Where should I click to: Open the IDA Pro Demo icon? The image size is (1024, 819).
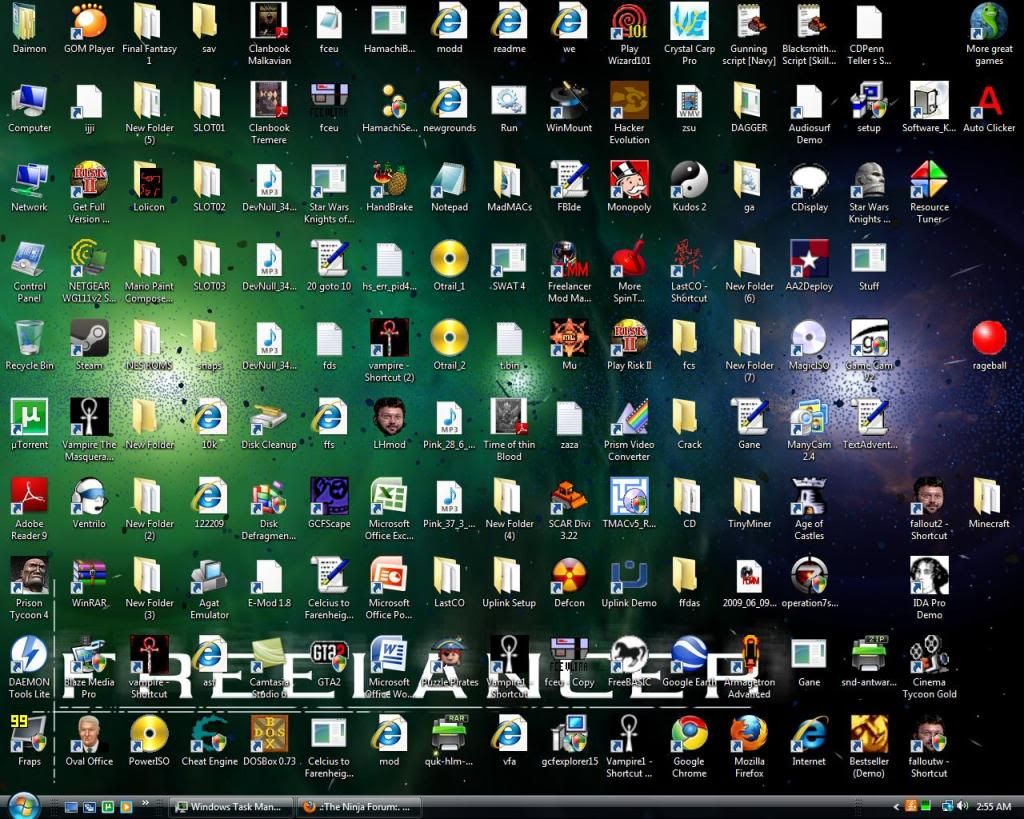(x=929, y=575)
